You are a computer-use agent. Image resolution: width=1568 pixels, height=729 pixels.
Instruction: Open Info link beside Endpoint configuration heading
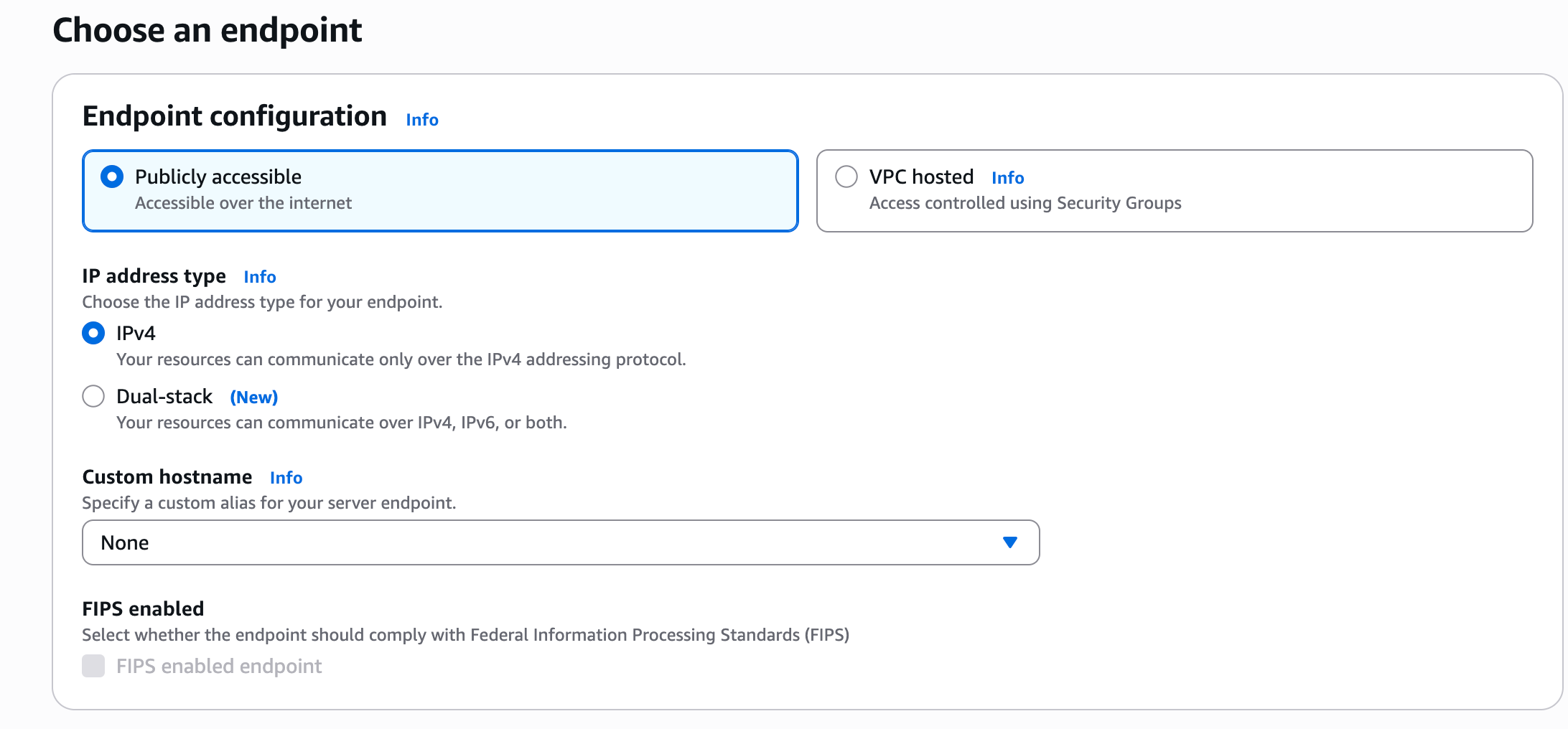tap(421, 120)
